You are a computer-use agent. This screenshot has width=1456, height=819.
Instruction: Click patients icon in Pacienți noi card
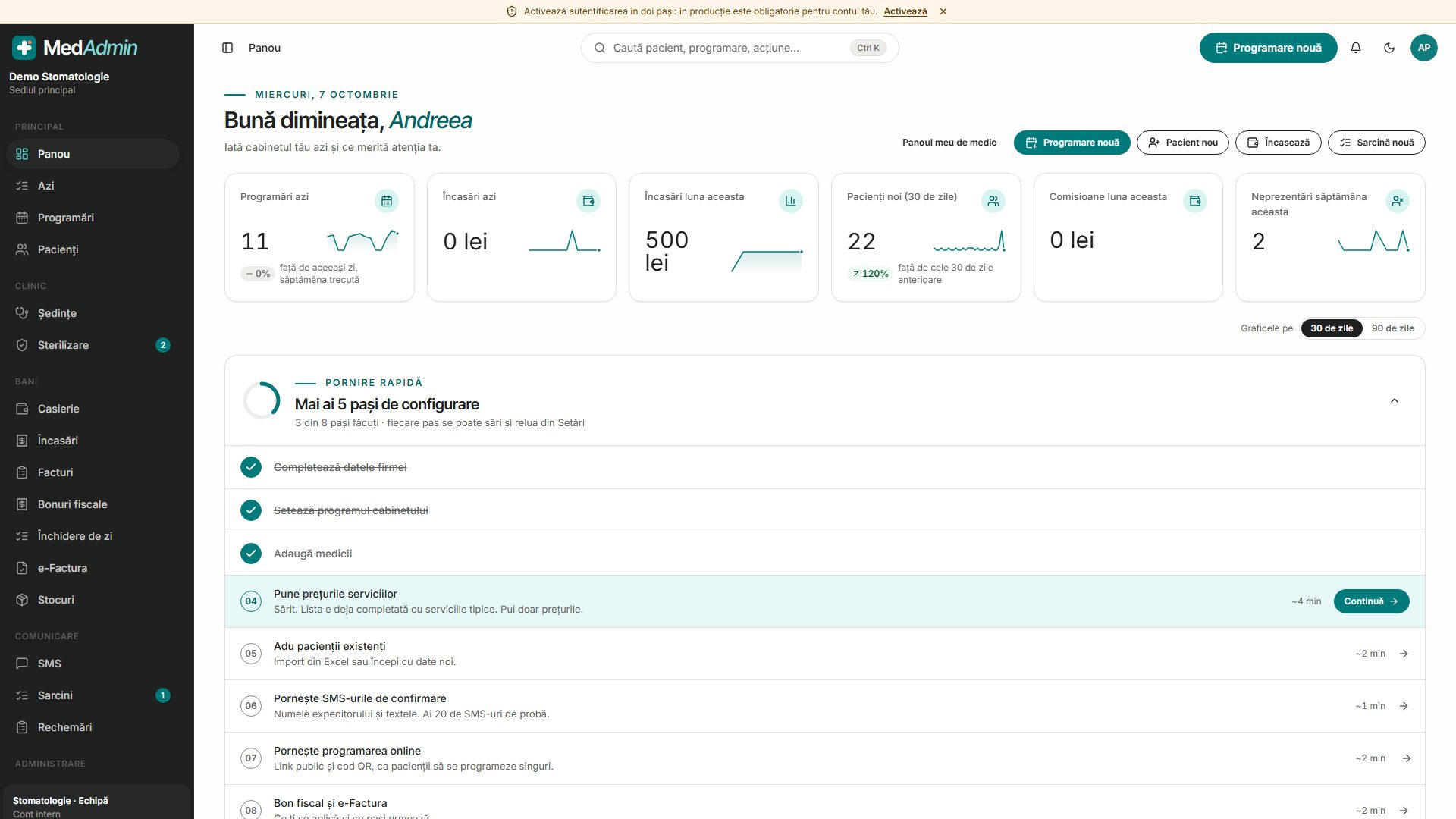(x=993, y=201)
